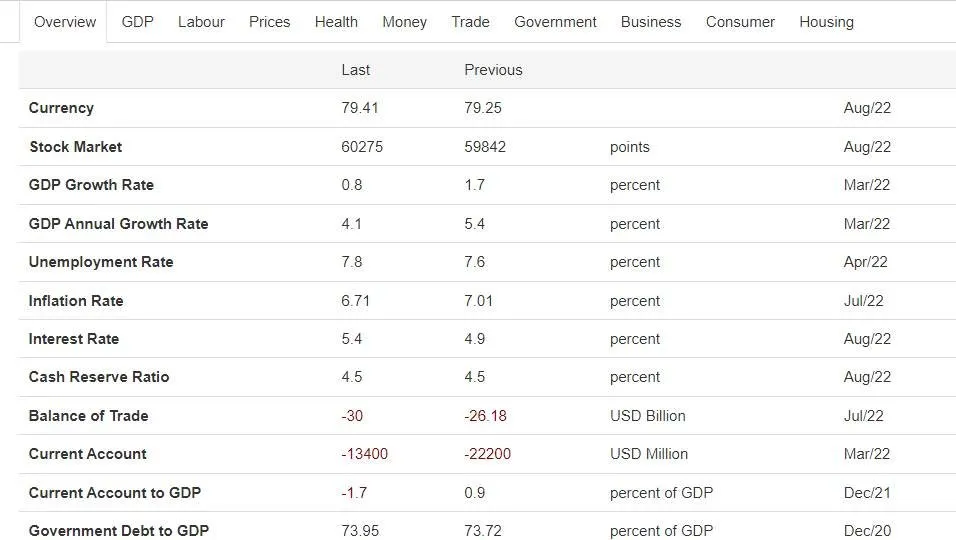Select the Unemployment Rate row link
Viewport: 956px width, 540px height.
(x=101, y=262)
